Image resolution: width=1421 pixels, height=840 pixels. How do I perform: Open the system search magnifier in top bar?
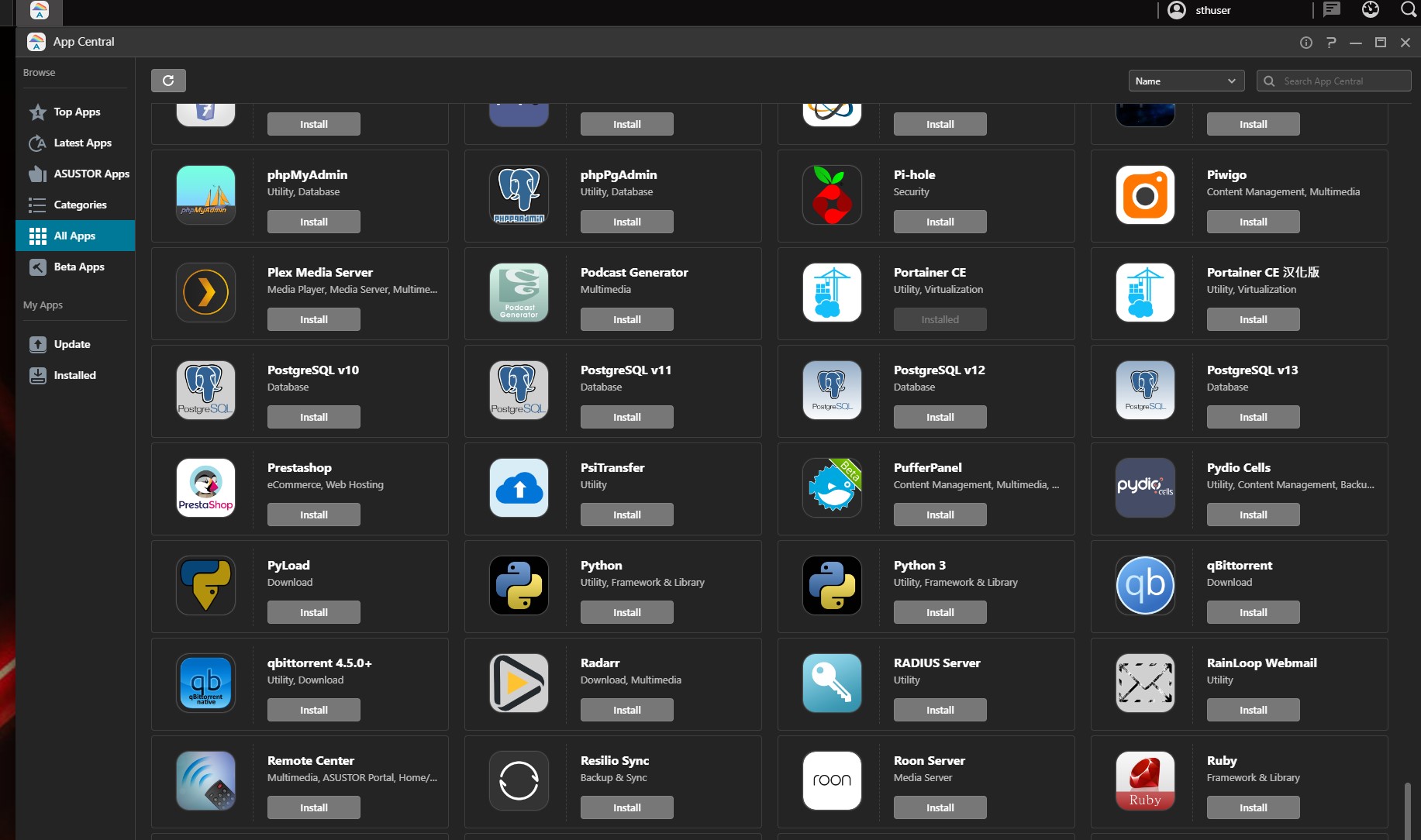[1409, 10]
